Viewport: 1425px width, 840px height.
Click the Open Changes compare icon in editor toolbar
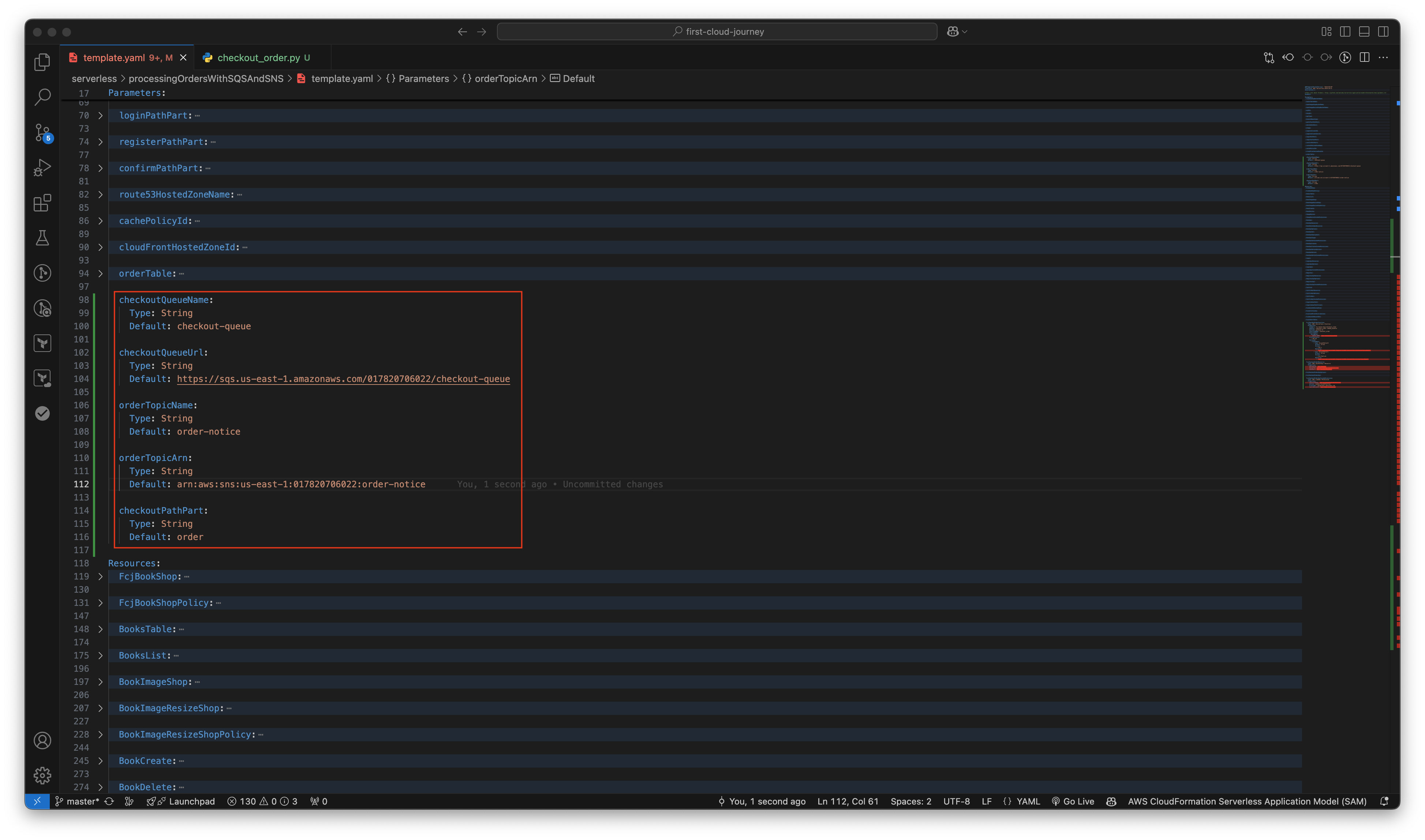tap(1269, 58)
